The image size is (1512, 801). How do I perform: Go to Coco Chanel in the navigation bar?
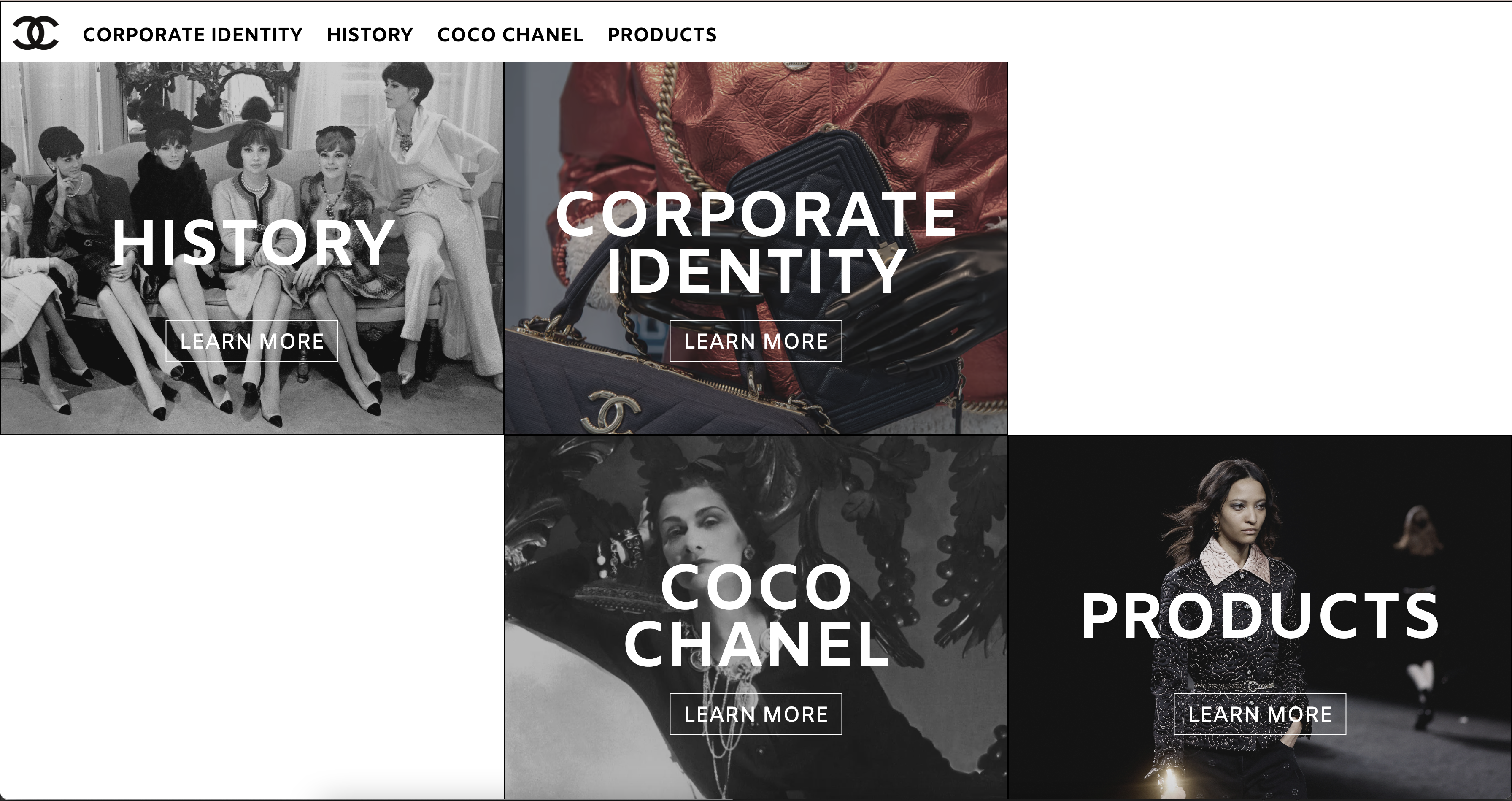click(510, 35)
